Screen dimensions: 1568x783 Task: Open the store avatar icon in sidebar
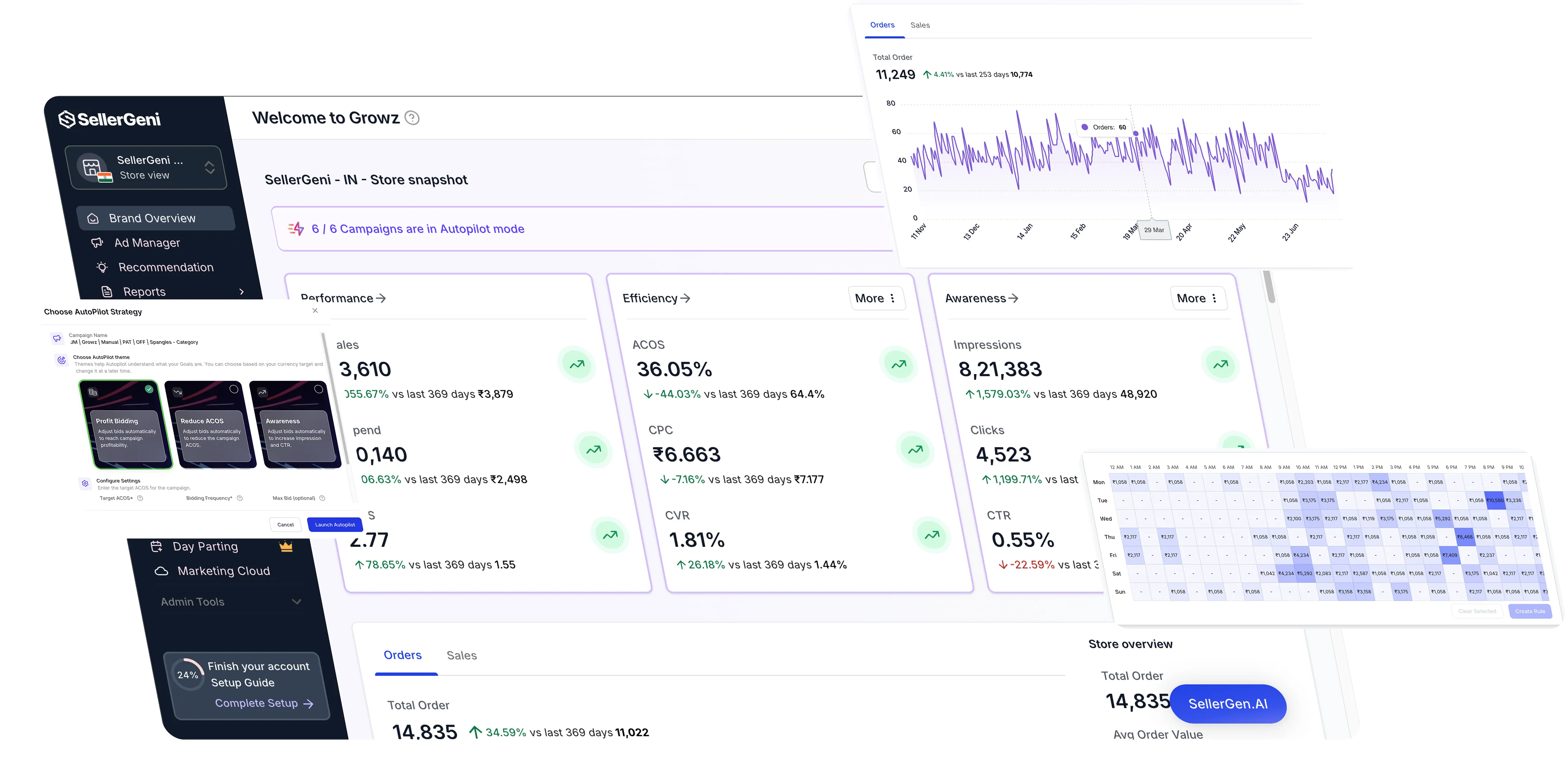(94, 167)
